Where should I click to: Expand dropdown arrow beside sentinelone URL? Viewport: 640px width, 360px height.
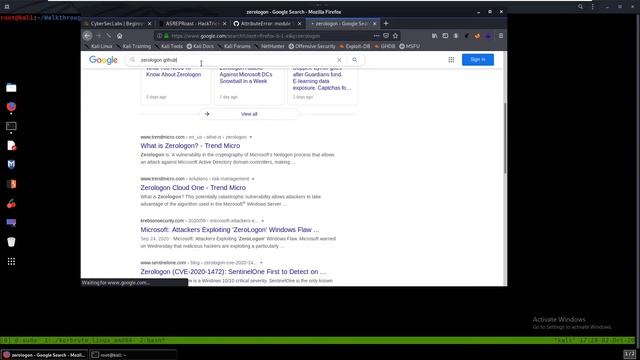pos(261,263)
